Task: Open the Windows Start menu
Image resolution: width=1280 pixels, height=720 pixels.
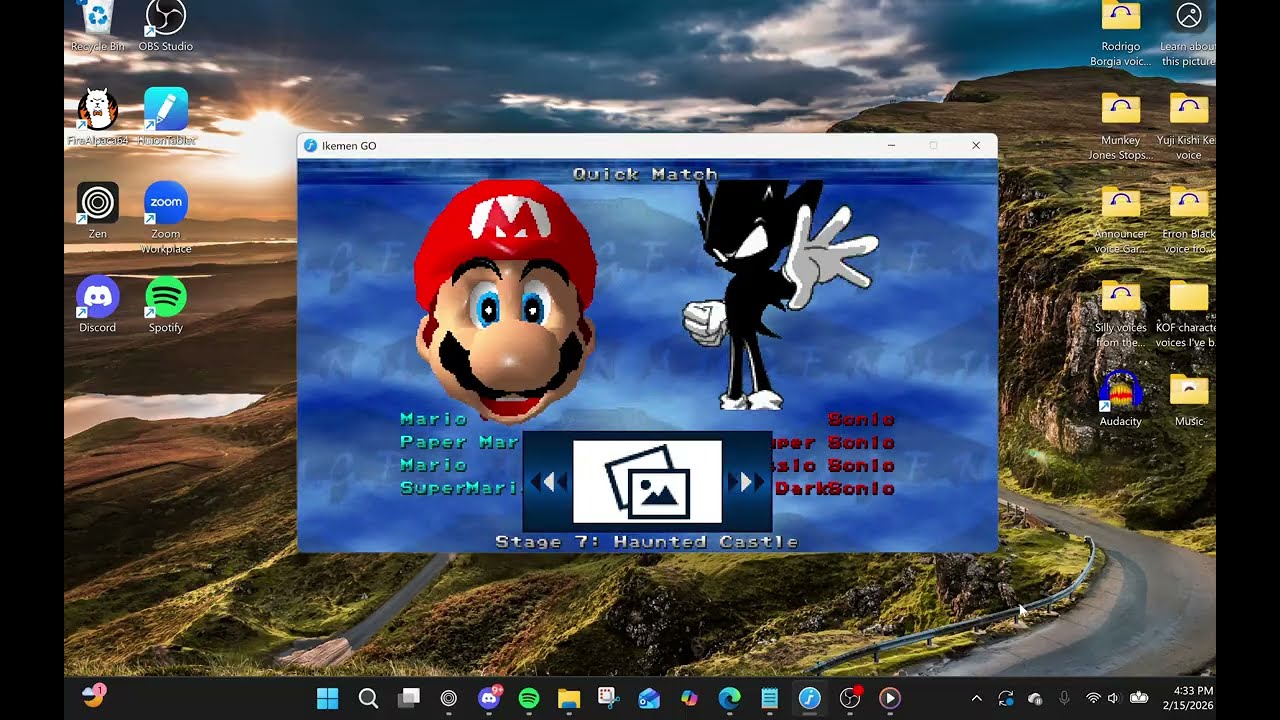Action: point(327,698)
